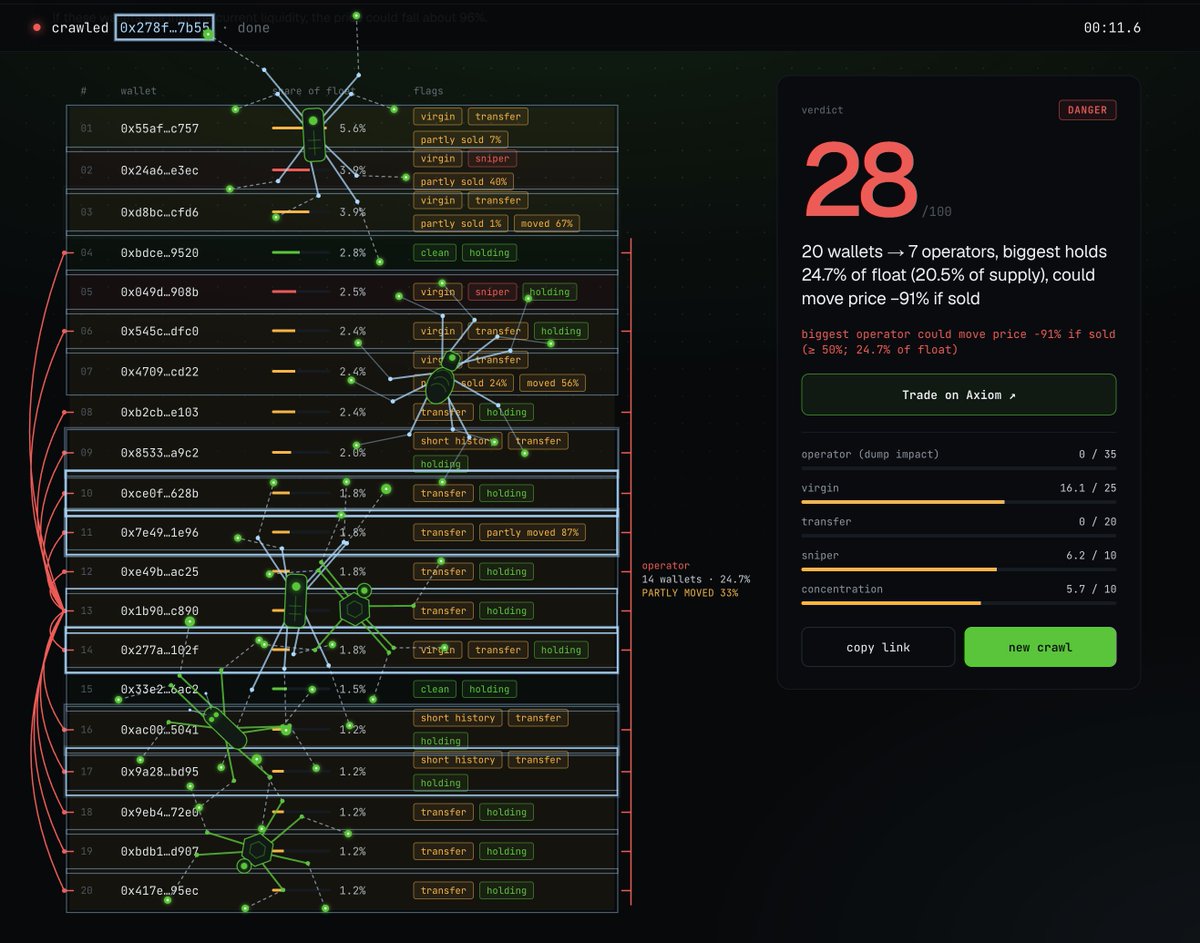Select wallet 0x545c…dfc0
The image size is (1200, 943).
(x=159, y=331)
